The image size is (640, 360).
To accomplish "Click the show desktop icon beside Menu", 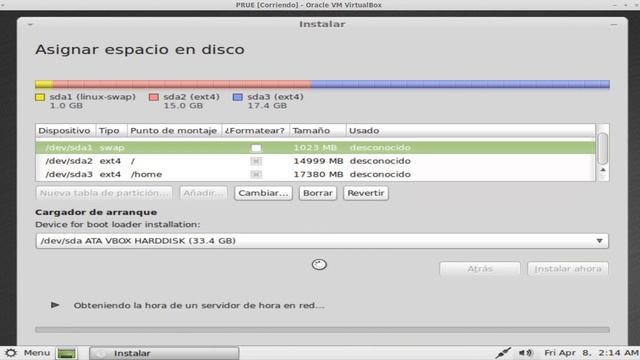I will pos(67,353).
